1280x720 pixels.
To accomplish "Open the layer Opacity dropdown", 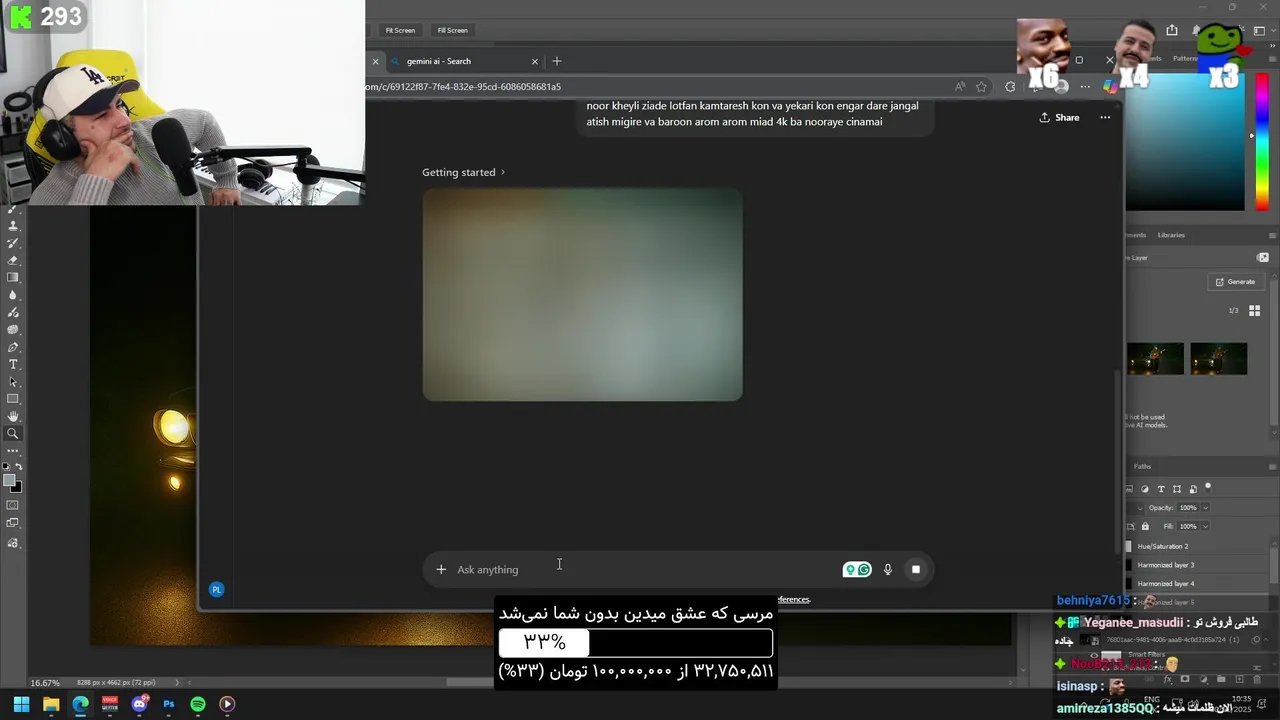I will (x=1205, y=508).
